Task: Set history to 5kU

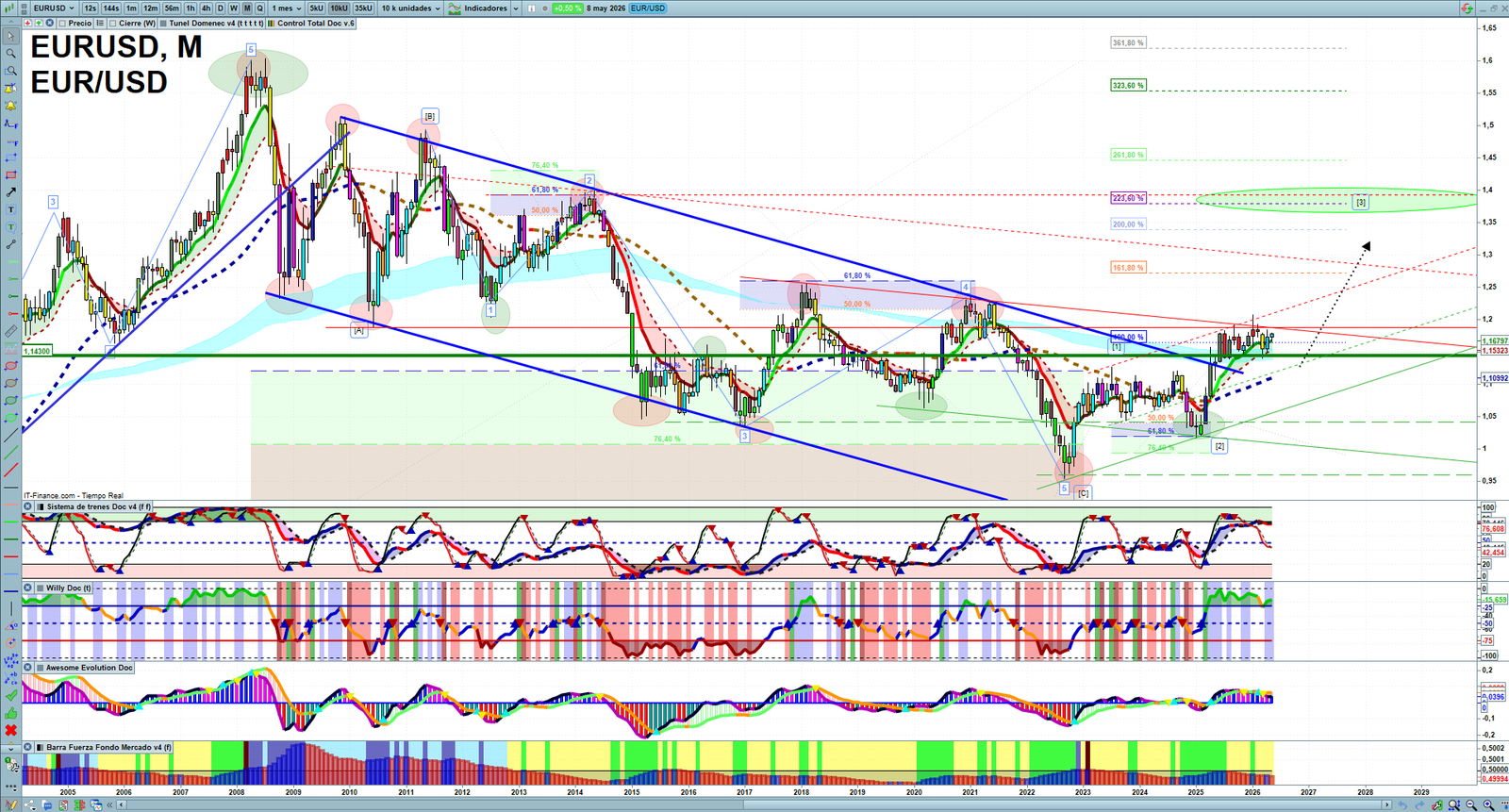Action: coord(316,8)
